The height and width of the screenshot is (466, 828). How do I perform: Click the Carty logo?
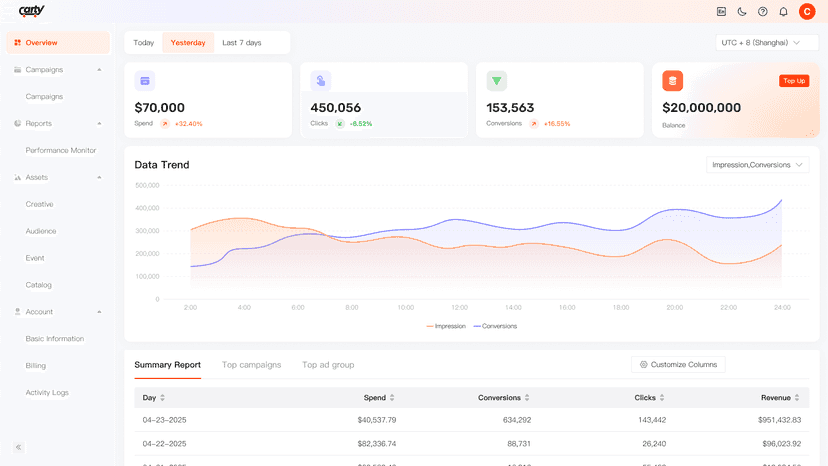pos(31,11)
